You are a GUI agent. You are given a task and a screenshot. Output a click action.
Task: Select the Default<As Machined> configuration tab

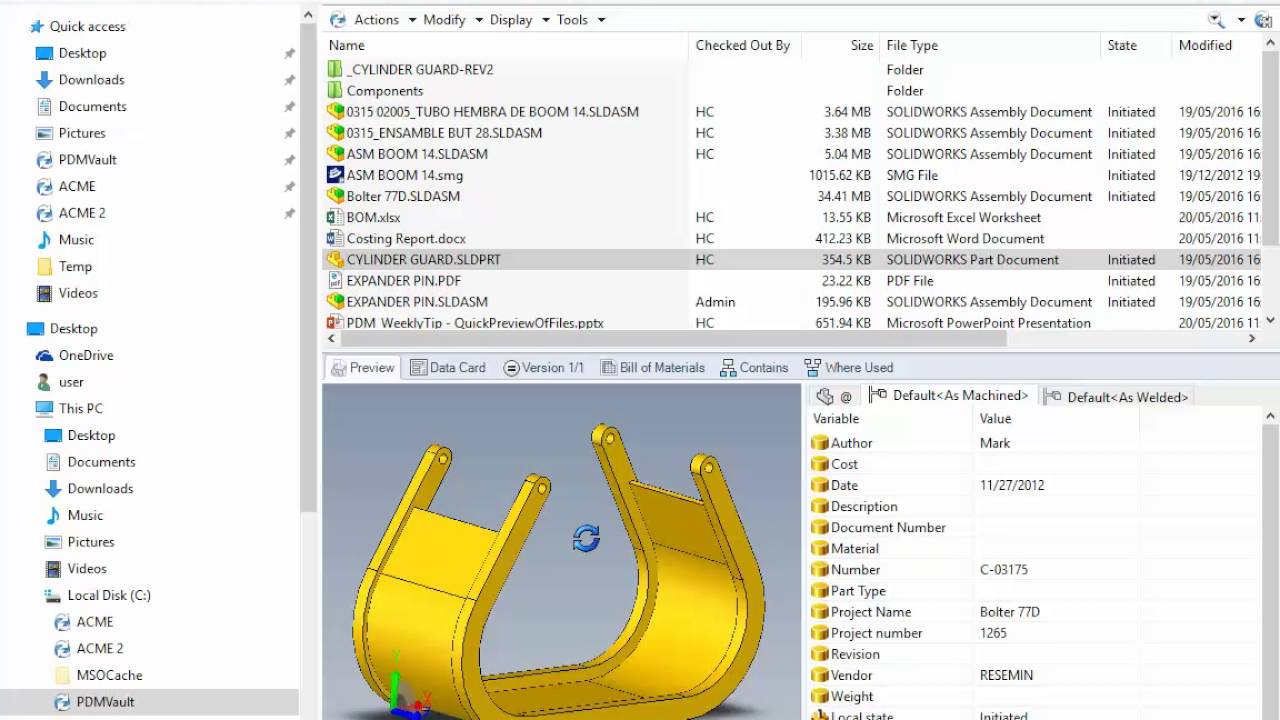point(950,396)
